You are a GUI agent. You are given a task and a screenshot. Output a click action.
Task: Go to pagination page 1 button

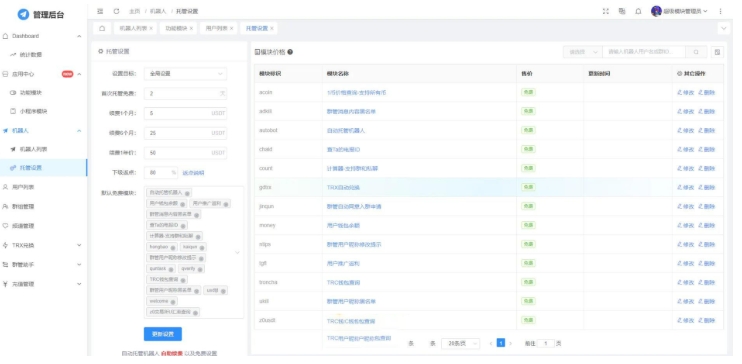[501, 343]
